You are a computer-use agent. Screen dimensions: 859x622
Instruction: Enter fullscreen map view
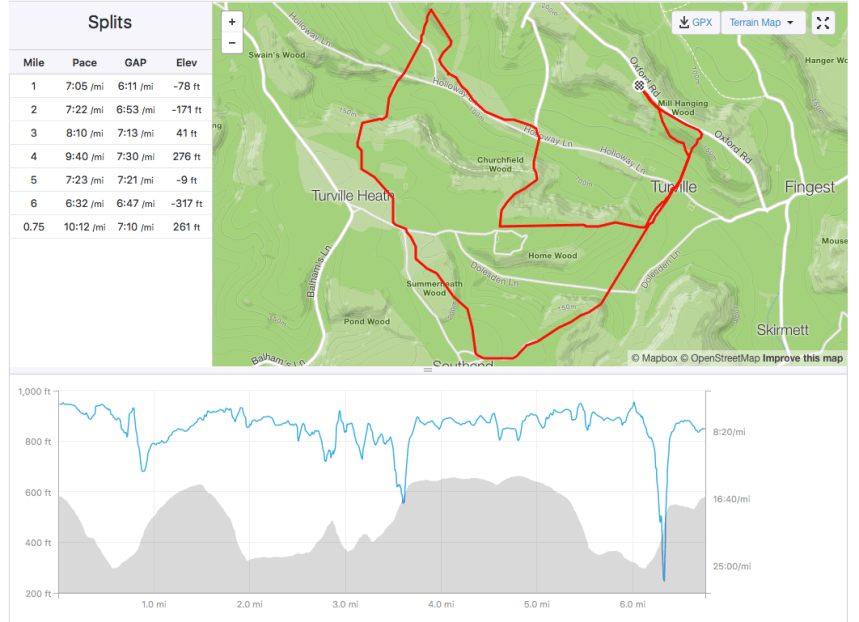(823, 23)
